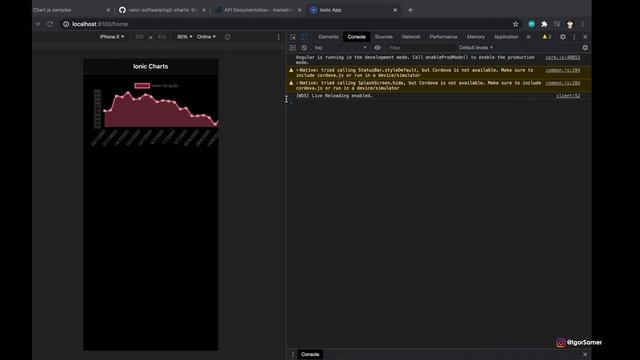Open the Performance tab
This screenshot has height=360, width=640.
coord(443,37)
